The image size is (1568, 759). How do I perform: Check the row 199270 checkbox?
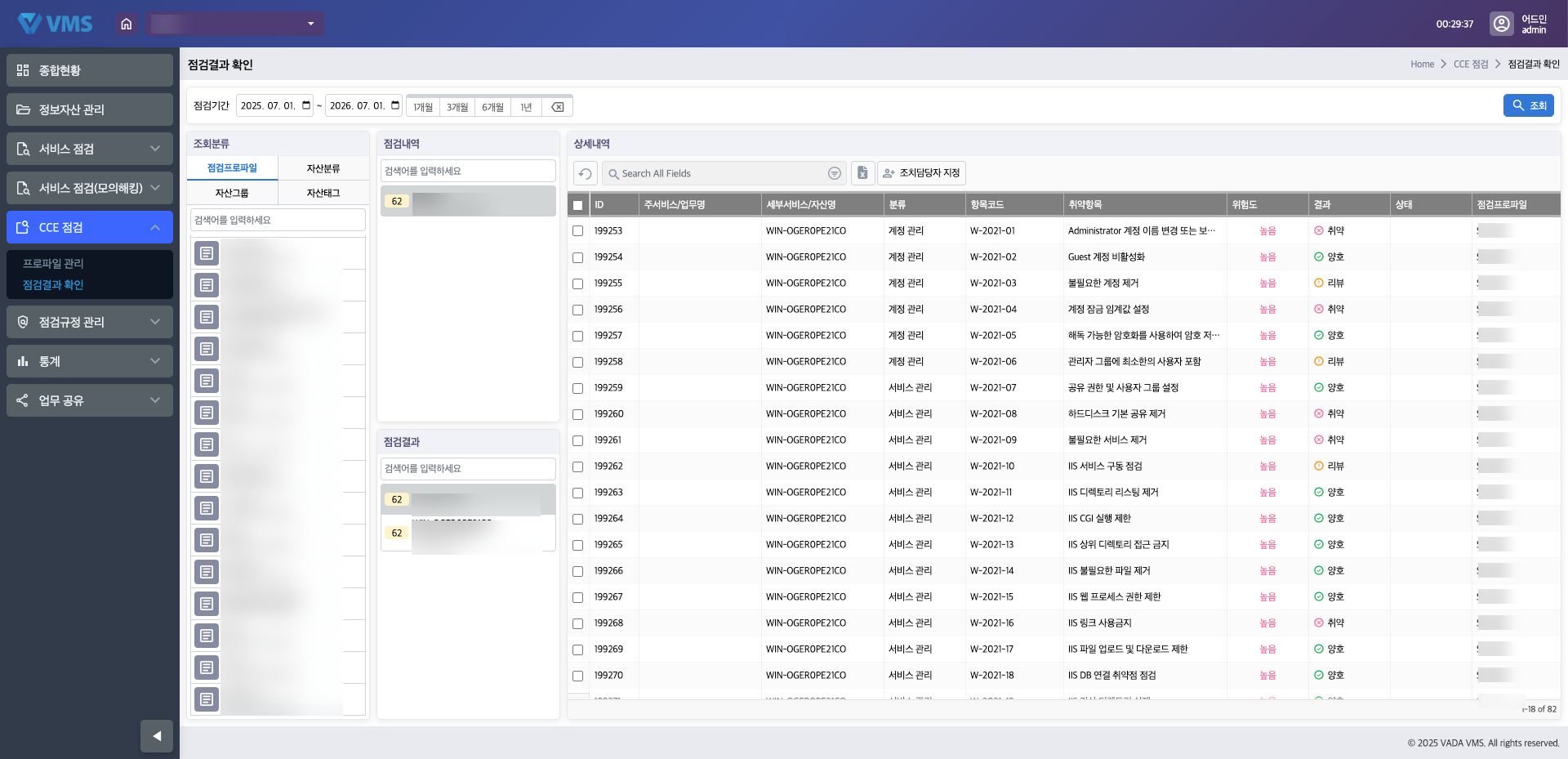pos(578,676)
